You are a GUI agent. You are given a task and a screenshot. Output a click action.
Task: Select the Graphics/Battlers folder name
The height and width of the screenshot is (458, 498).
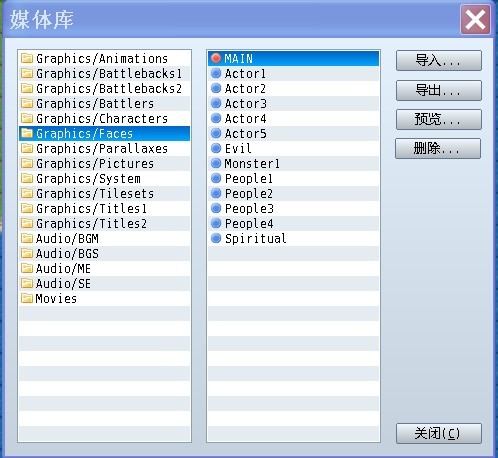[95, 104]
